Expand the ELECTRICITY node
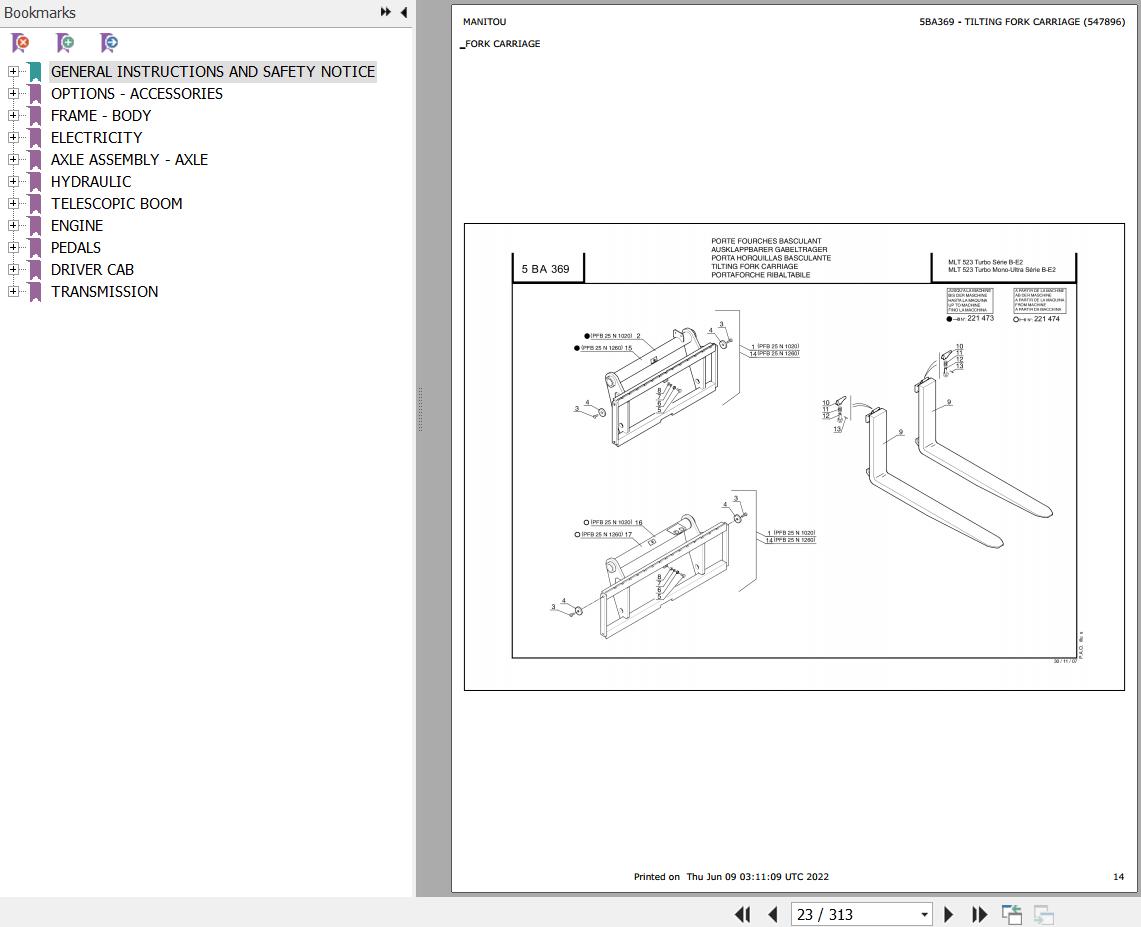1141x927 pixels. click(x=13, y=138)
